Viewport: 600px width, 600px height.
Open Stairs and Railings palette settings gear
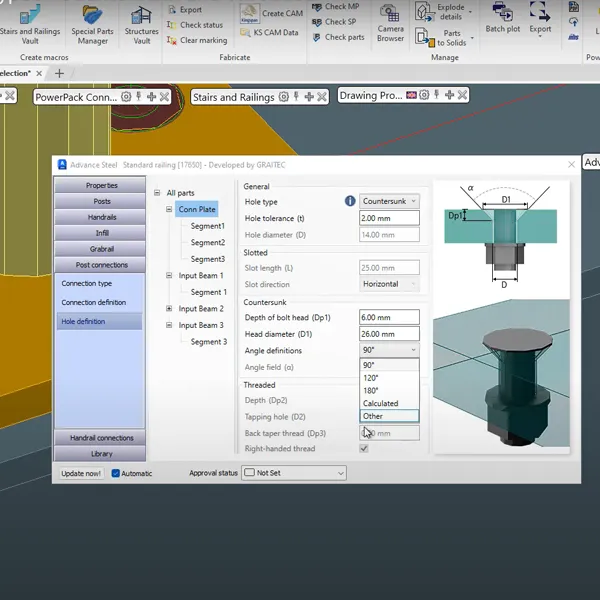point(284,97)
